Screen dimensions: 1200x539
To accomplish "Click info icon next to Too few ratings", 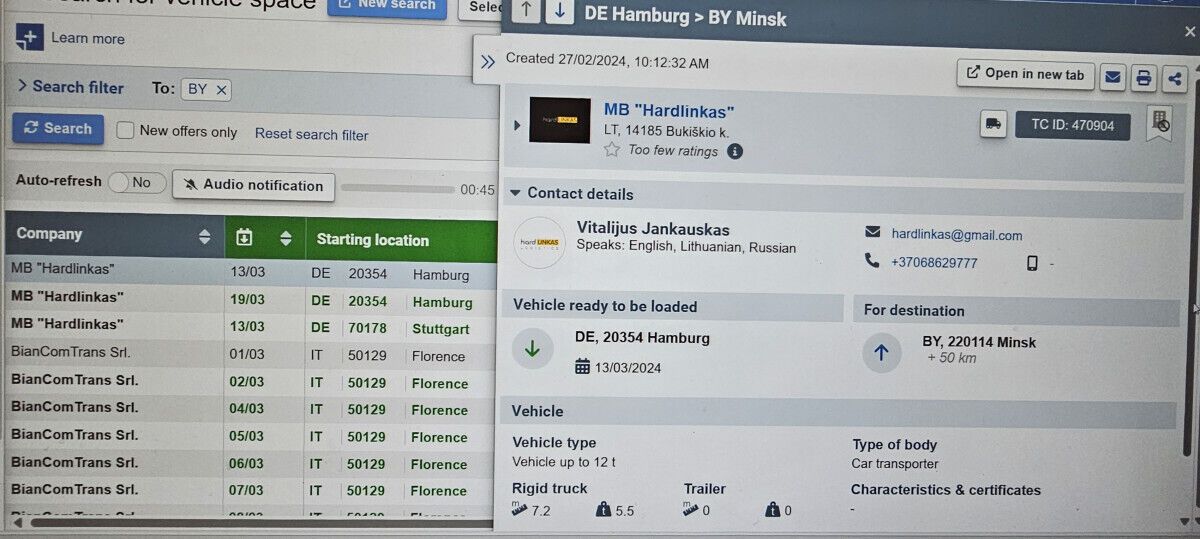I will point(735,151).
